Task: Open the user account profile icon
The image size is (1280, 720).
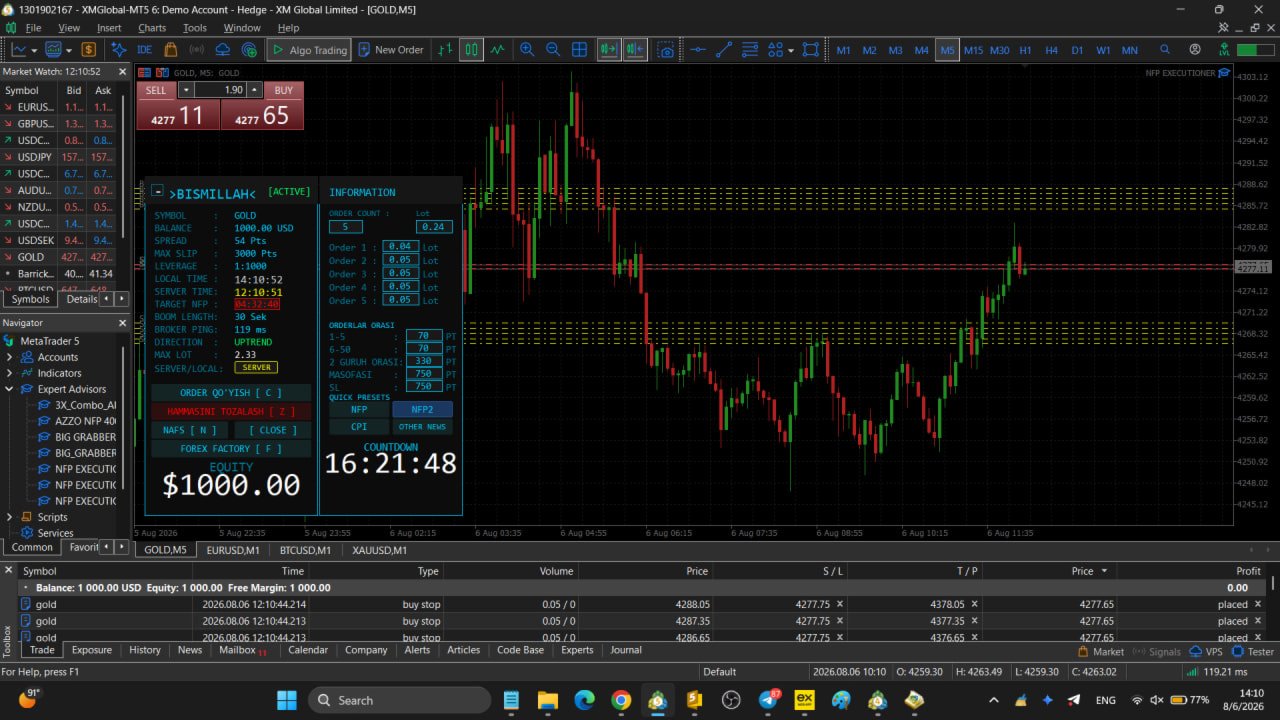Action: tap(1195, 49)
